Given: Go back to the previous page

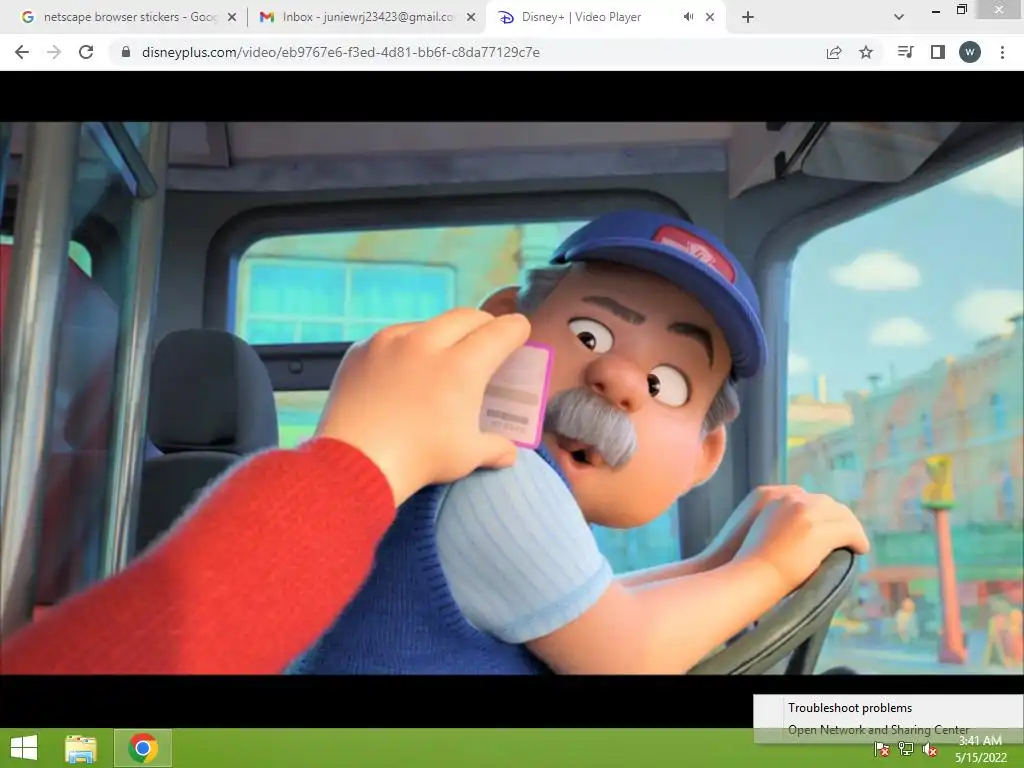Looking at the screenshot, I should click(x=22, y=52).
